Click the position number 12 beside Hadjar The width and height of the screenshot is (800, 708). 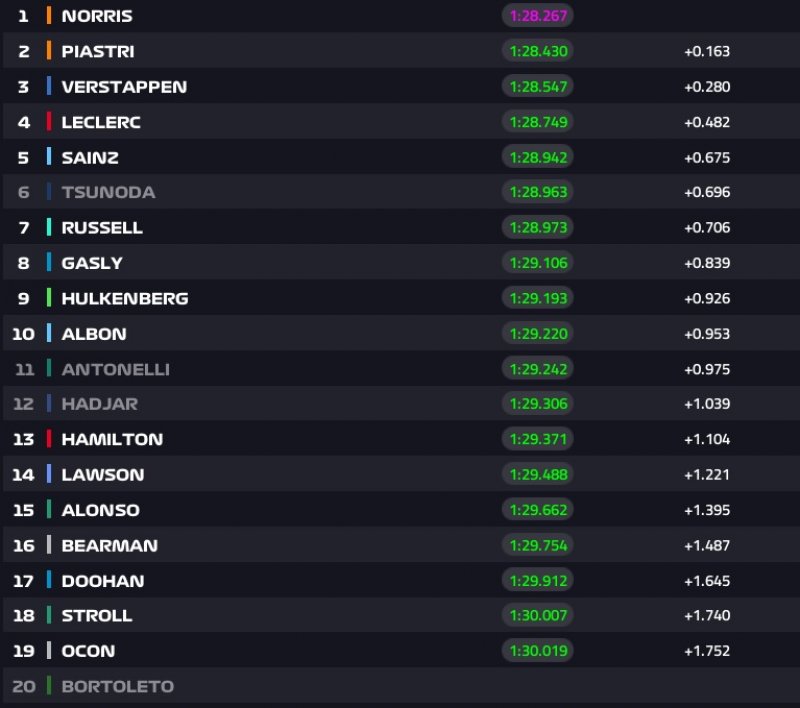(24, 404)
